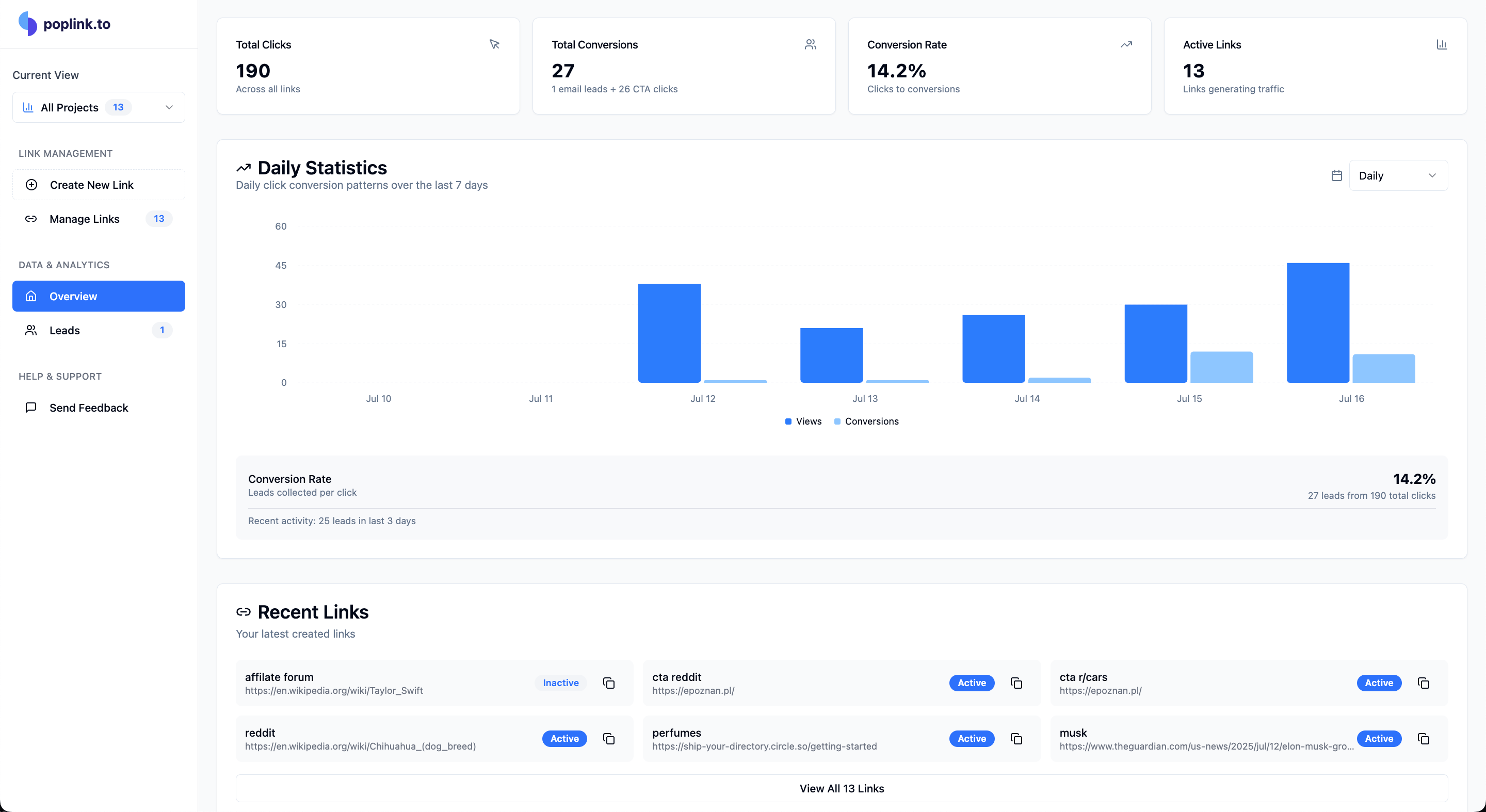
Task: Click the plus icon beside Create New Link
Action: click(31, 185)
